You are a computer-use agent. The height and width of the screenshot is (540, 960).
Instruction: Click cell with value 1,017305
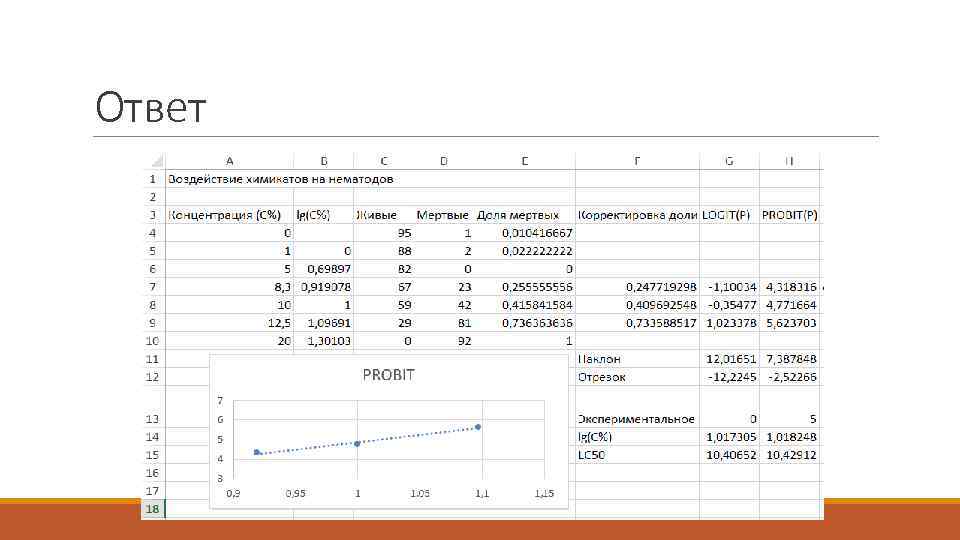tap(729, 437)
